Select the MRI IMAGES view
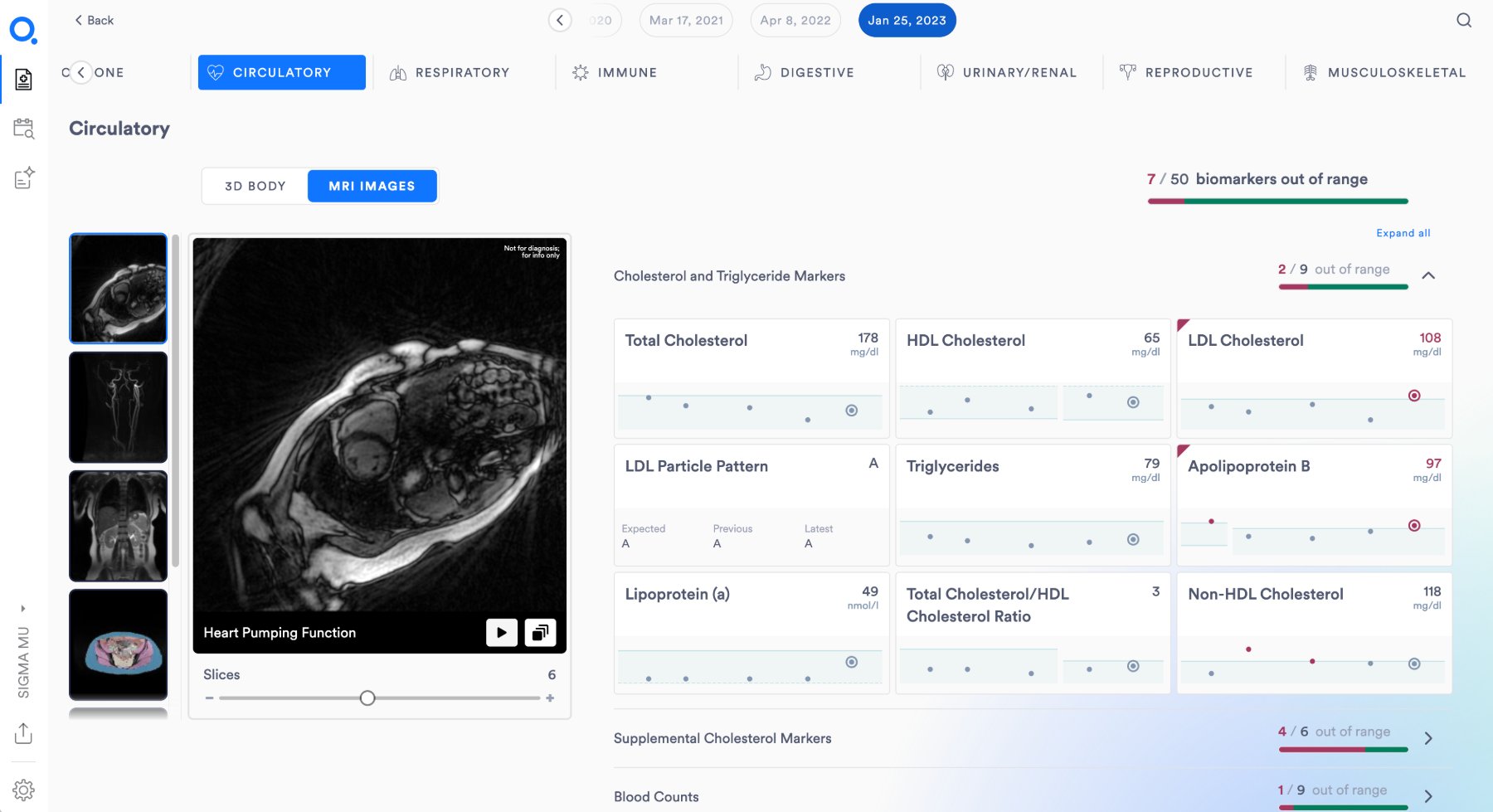This screenshot has width=1493, height=812. (x=372, y=186)
